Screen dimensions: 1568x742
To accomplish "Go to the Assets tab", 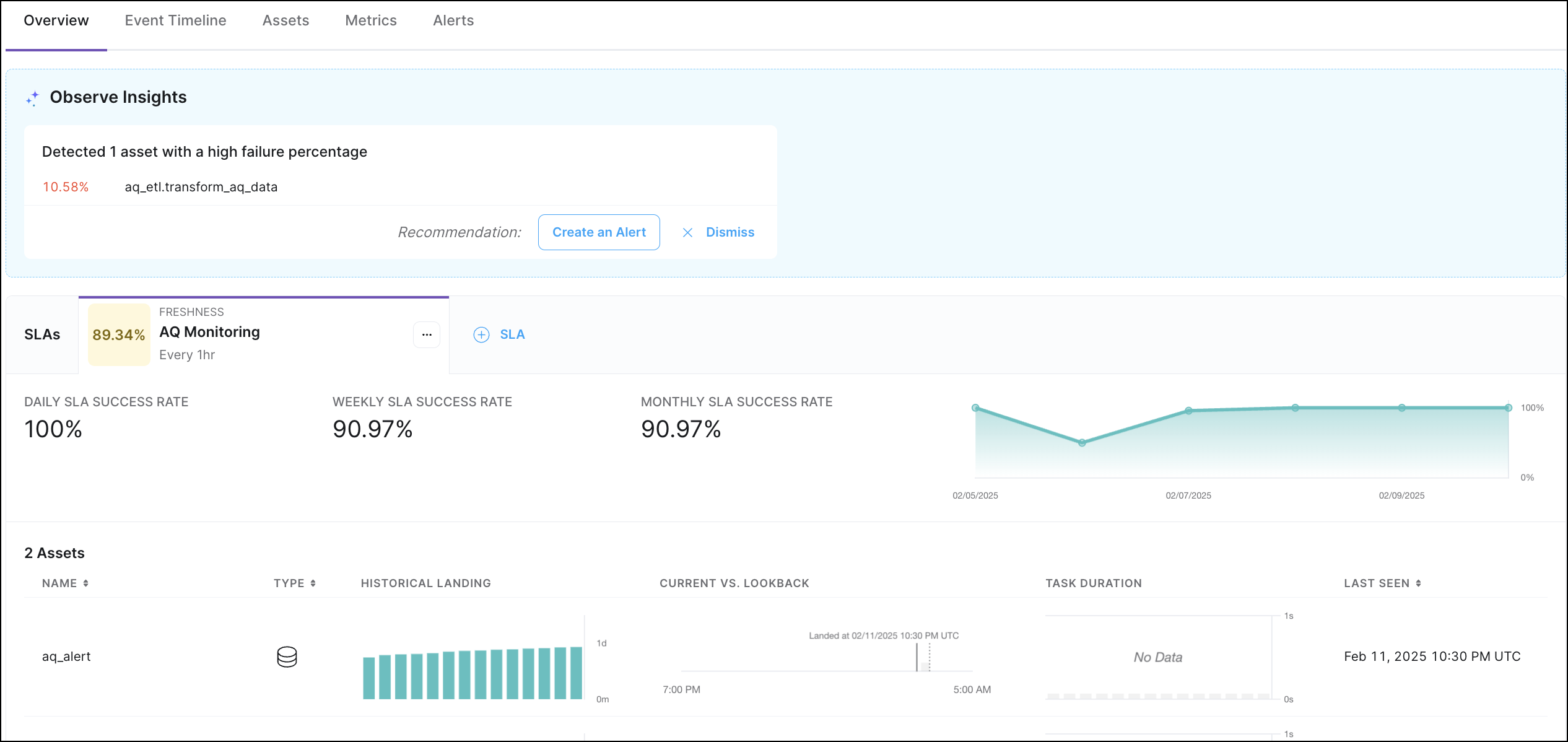I will click(285, 20).
